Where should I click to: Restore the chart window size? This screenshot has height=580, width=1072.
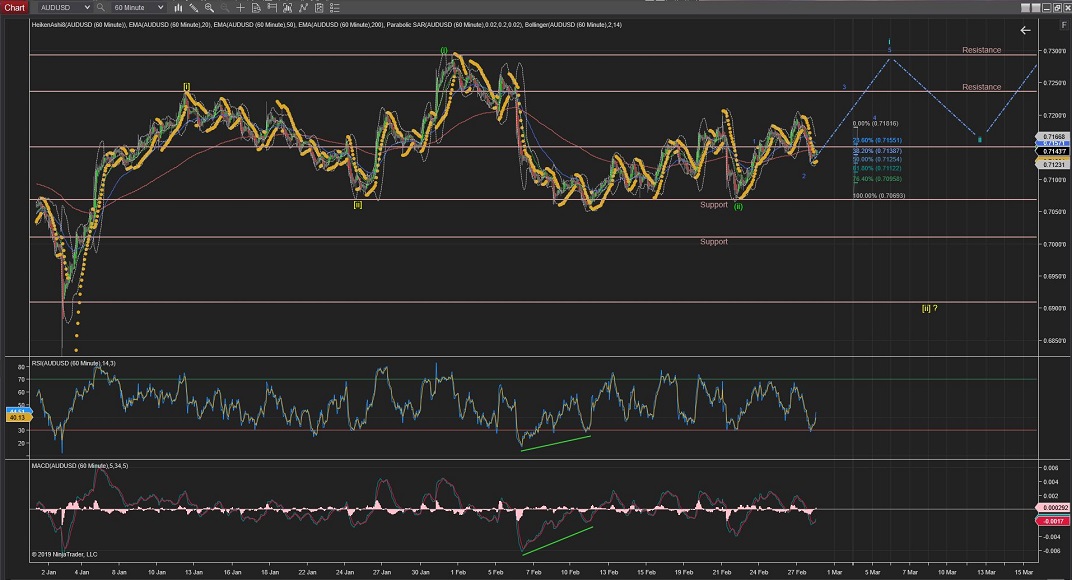1057,8
